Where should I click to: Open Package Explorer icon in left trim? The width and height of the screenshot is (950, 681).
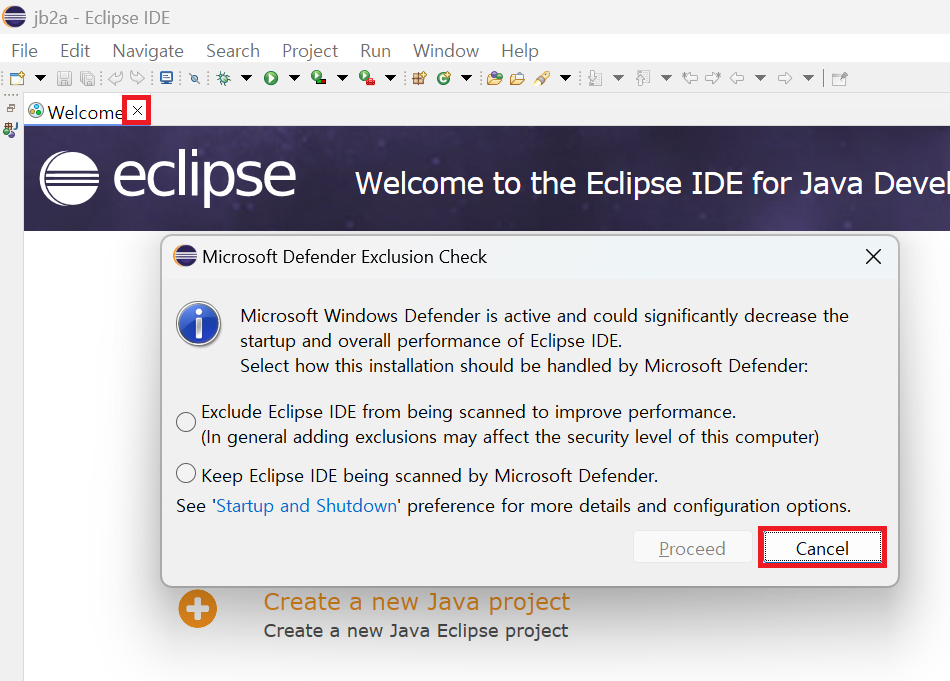pyautogui.click(x=10, y=130)
